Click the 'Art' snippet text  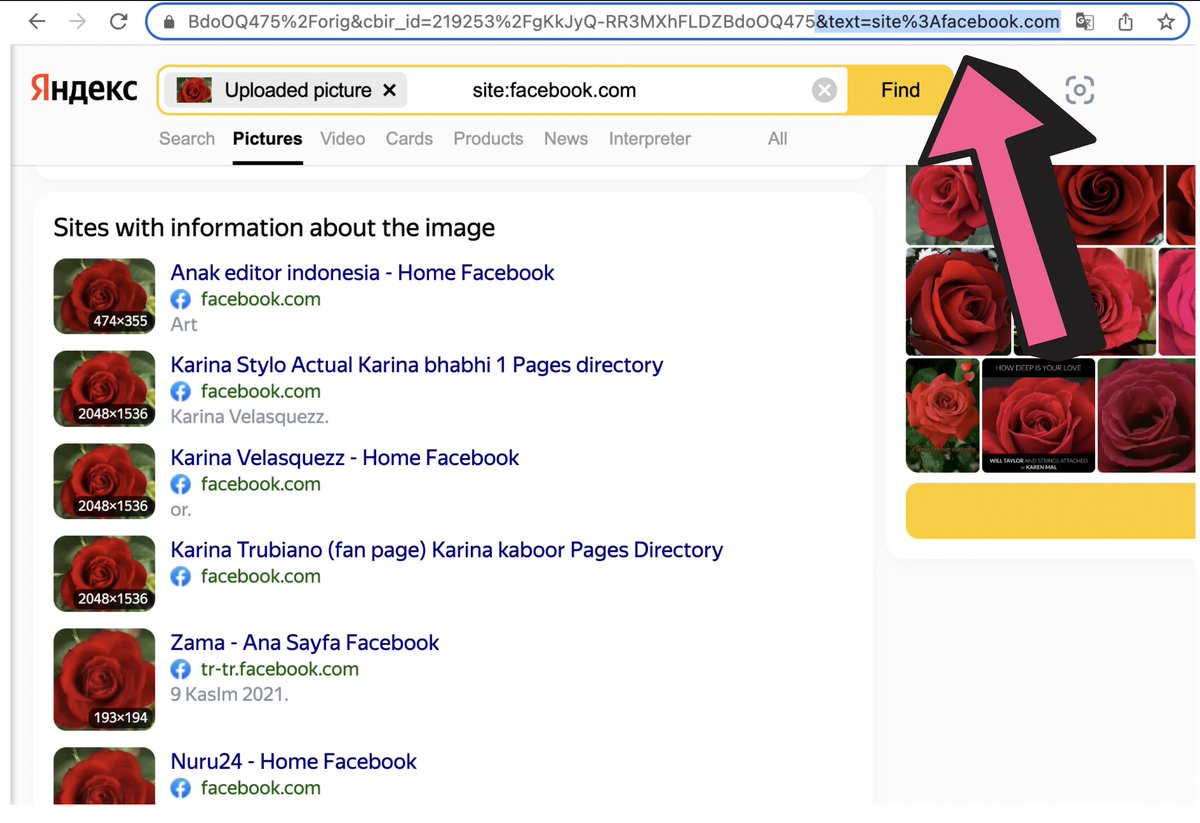pos(184,324)
